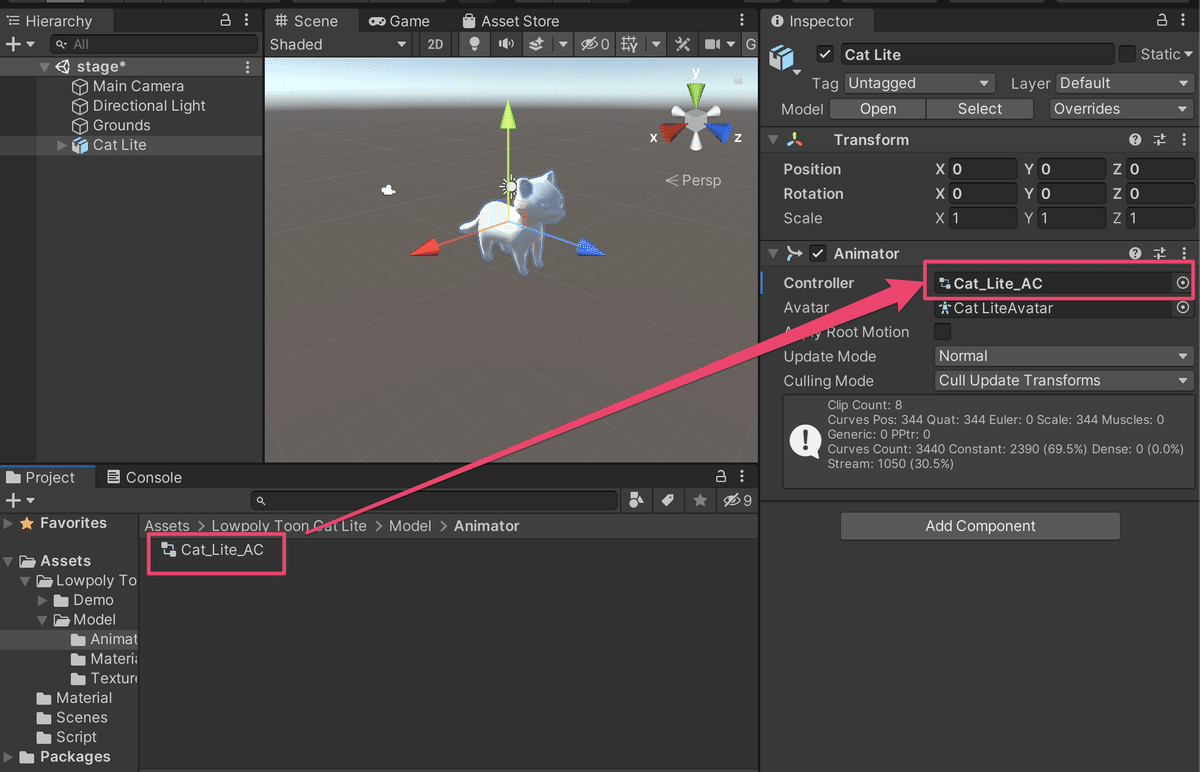This screenshot has height=772, width=1200.
Task: Click Search by Type icon in Project
Action: (635, 500)
